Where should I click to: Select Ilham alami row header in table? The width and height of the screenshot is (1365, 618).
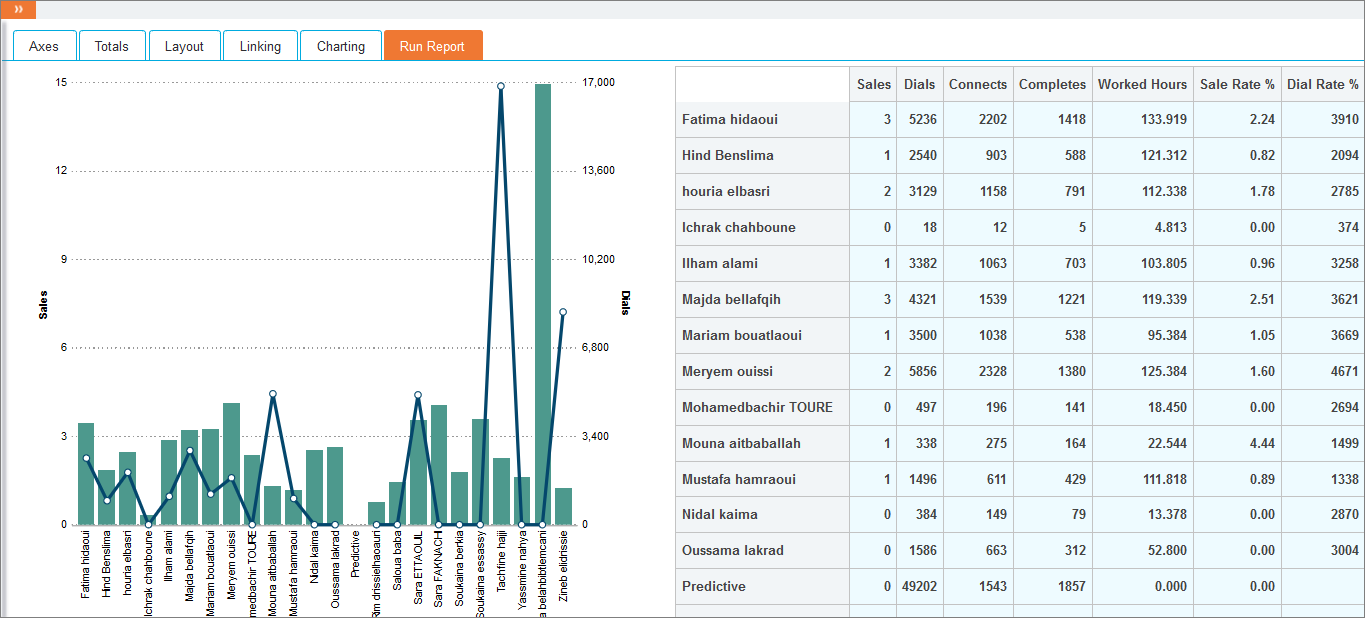click(x=763, y=264)
